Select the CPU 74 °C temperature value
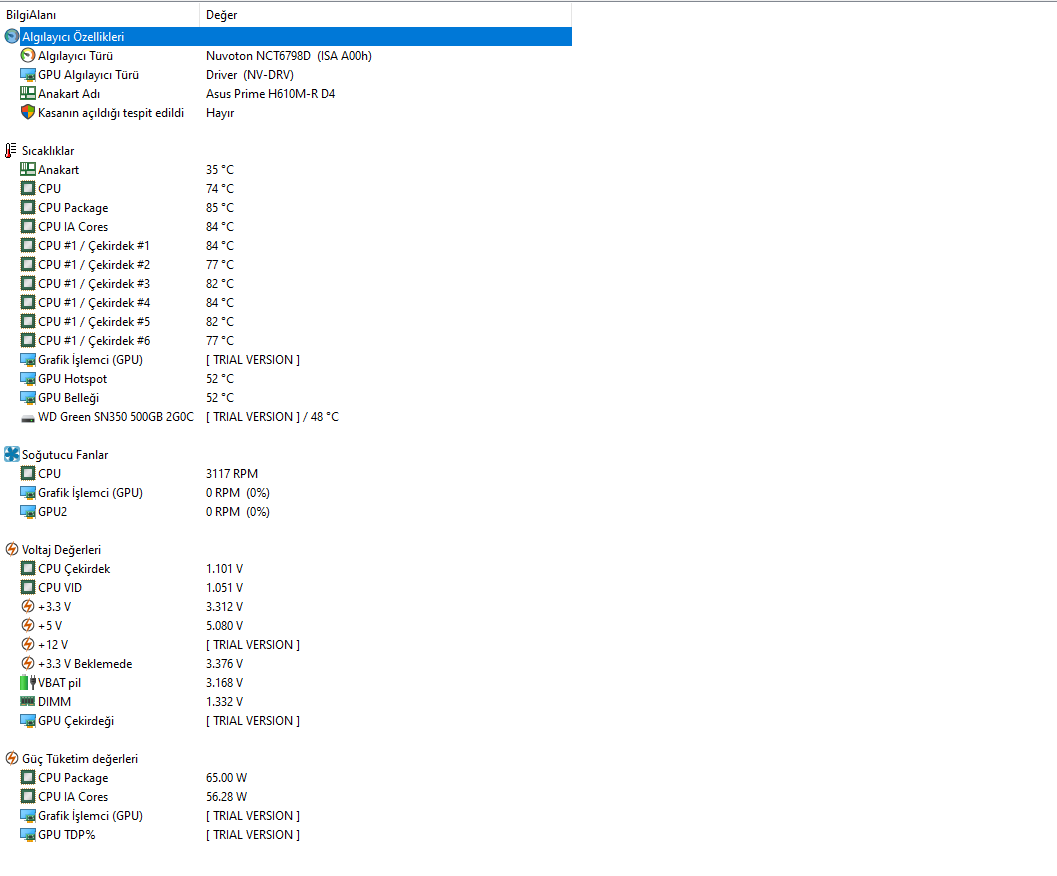Viewport: 1057px width, 876px height. (220, 188)
